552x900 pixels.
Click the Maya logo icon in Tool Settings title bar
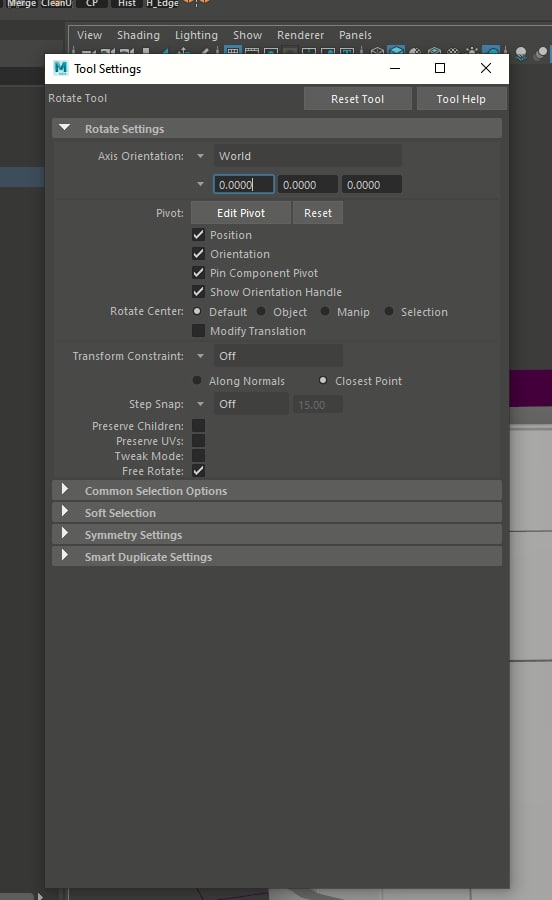[x=60, y=68]
